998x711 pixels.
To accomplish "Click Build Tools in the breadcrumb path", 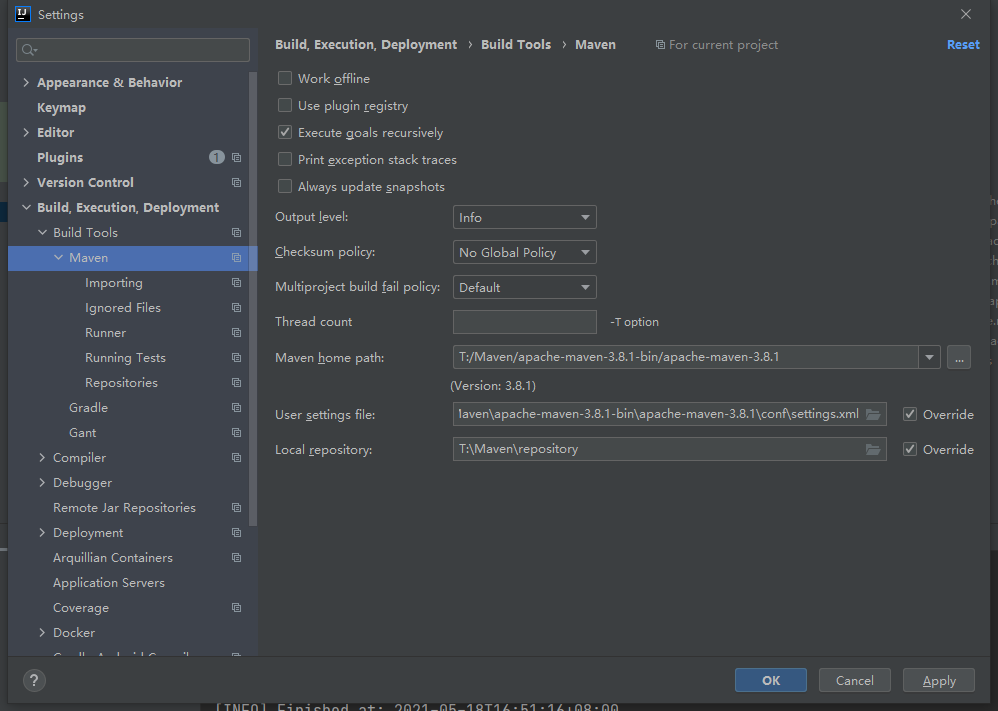I will point(516,44).
